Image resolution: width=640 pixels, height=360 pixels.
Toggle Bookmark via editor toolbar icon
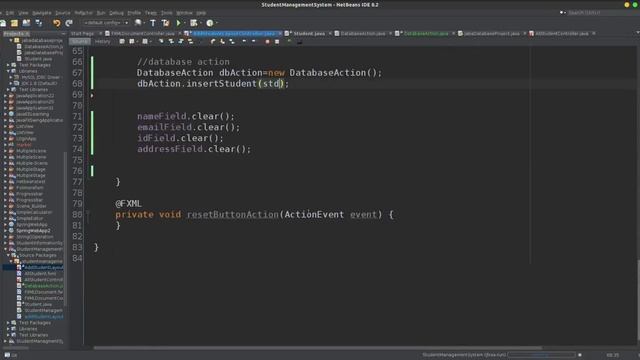232,41
